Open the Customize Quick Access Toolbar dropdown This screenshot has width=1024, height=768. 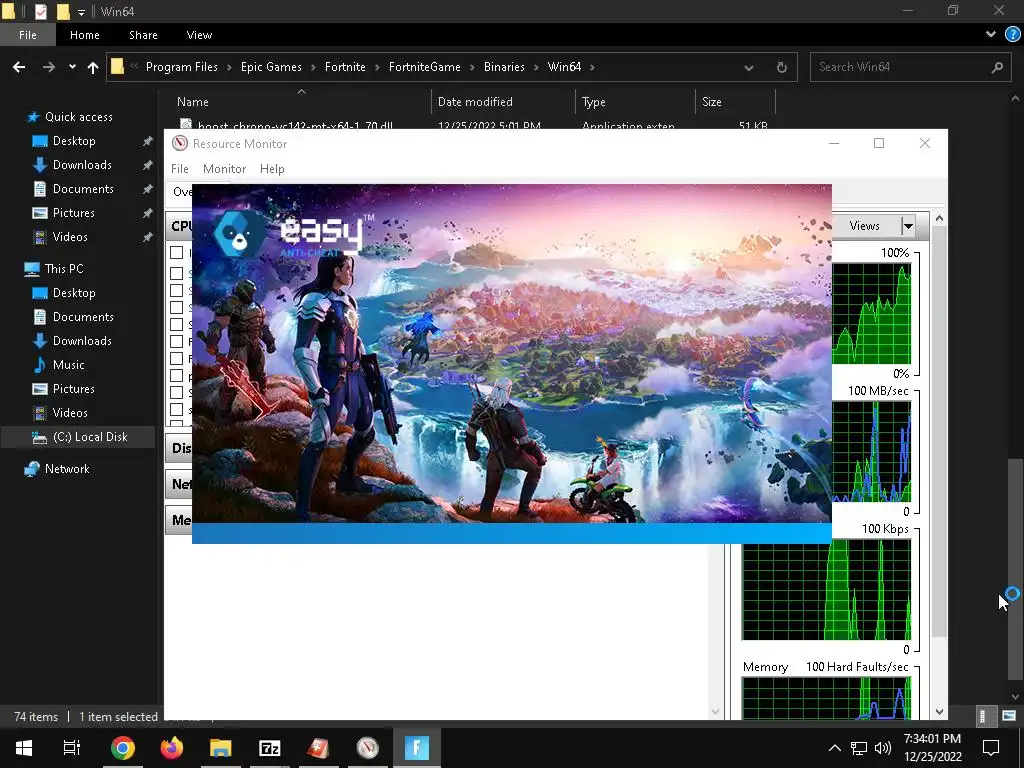coord(81,12)
